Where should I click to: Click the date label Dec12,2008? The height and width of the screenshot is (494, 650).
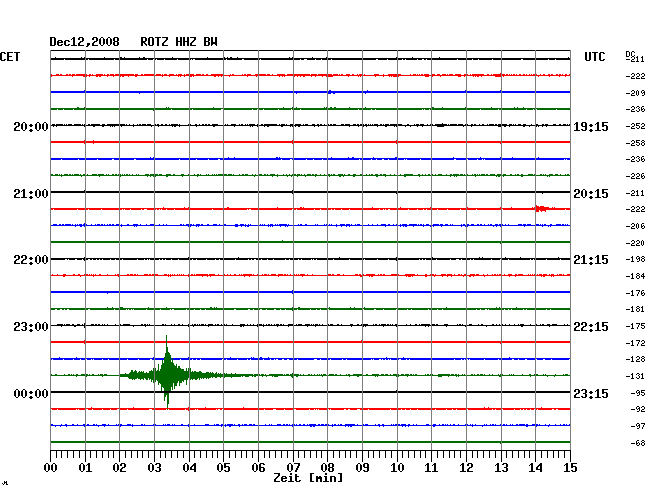(x=84, y=42)
